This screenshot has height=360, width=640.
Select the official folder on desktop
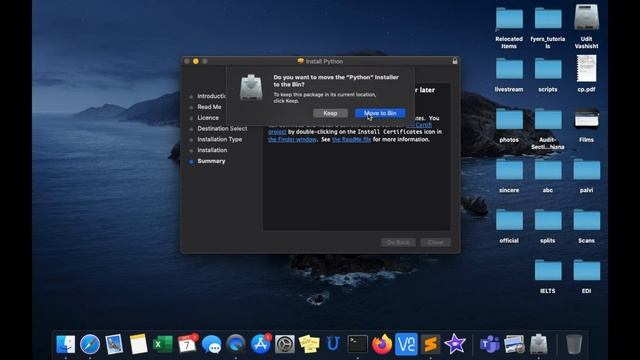(x=509, y=220)
